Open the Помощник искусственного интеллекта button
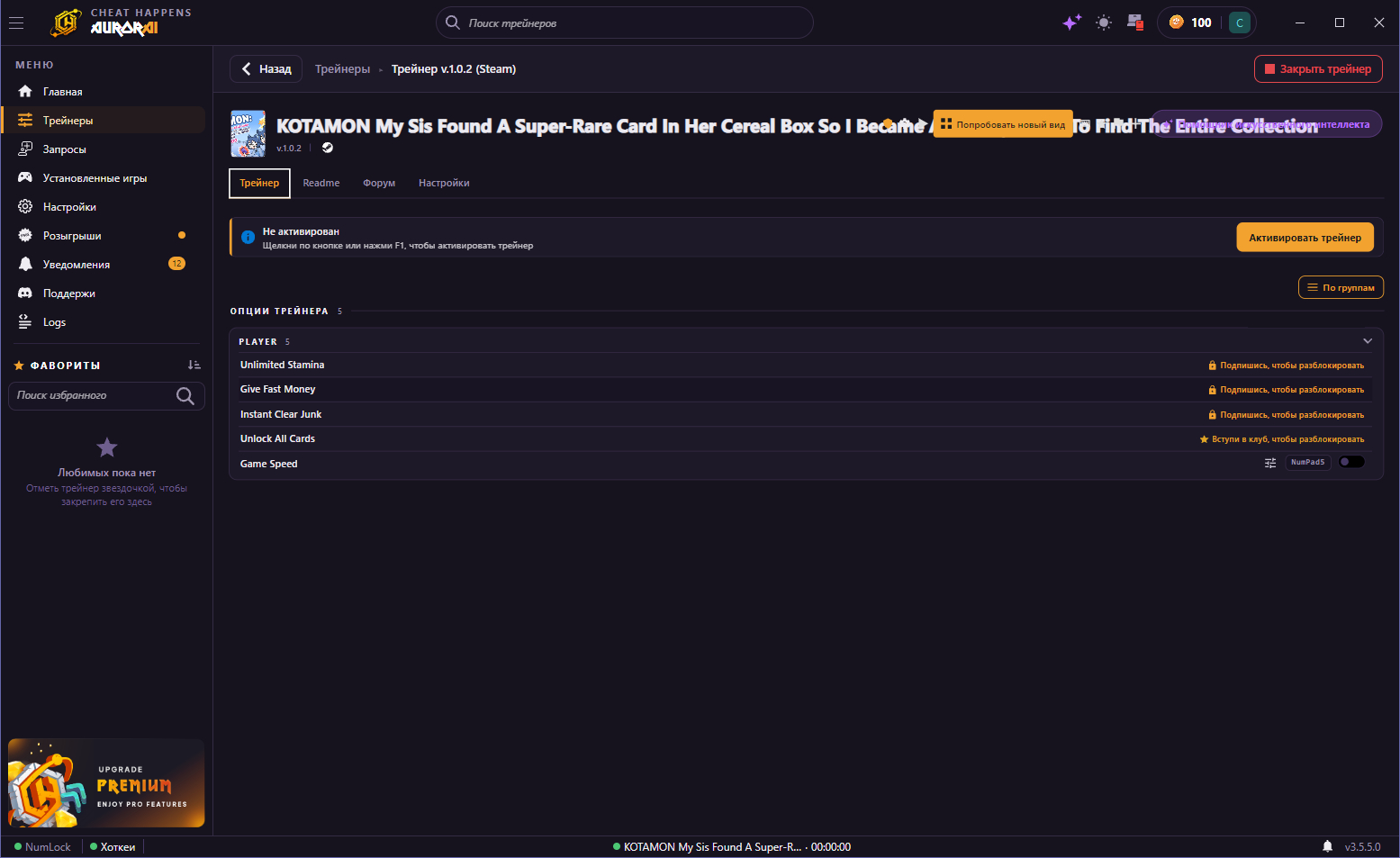This screenshot has width=1400, height=858. pos(1267,124)
